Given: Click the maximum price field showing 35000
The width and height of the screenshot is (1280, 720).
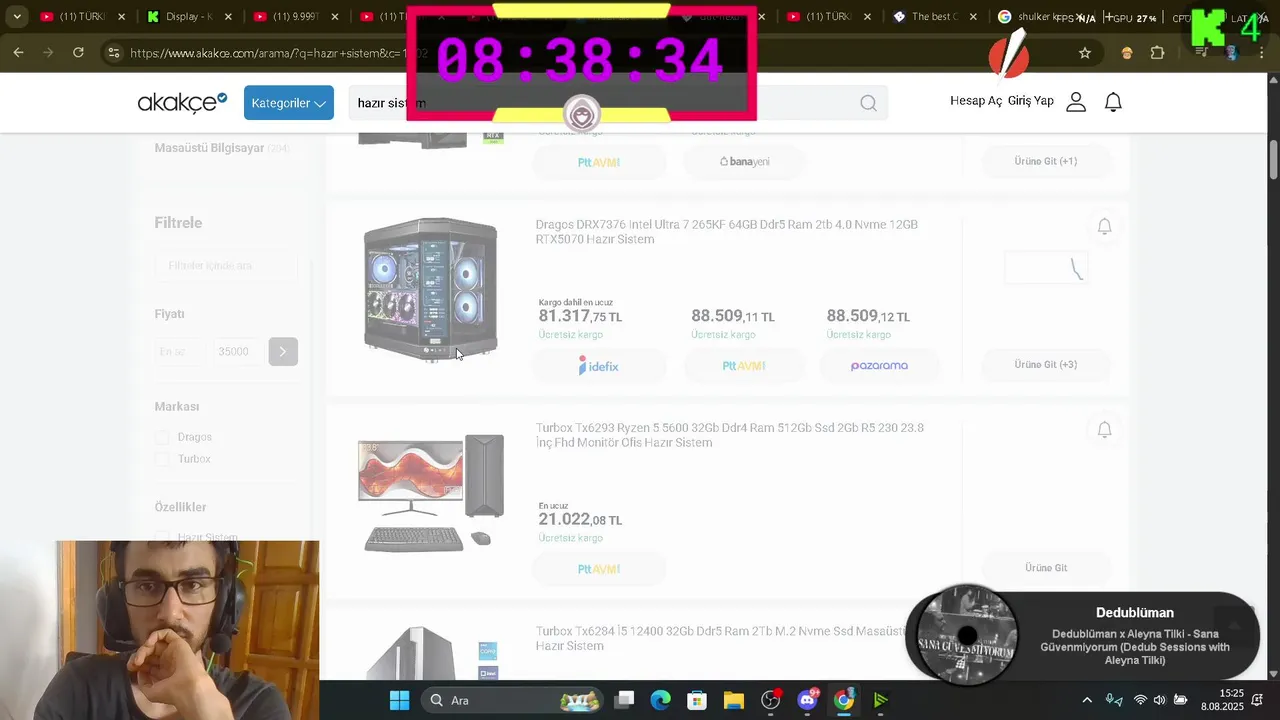Looking at the screenshot, I should (x=237, y=351).
